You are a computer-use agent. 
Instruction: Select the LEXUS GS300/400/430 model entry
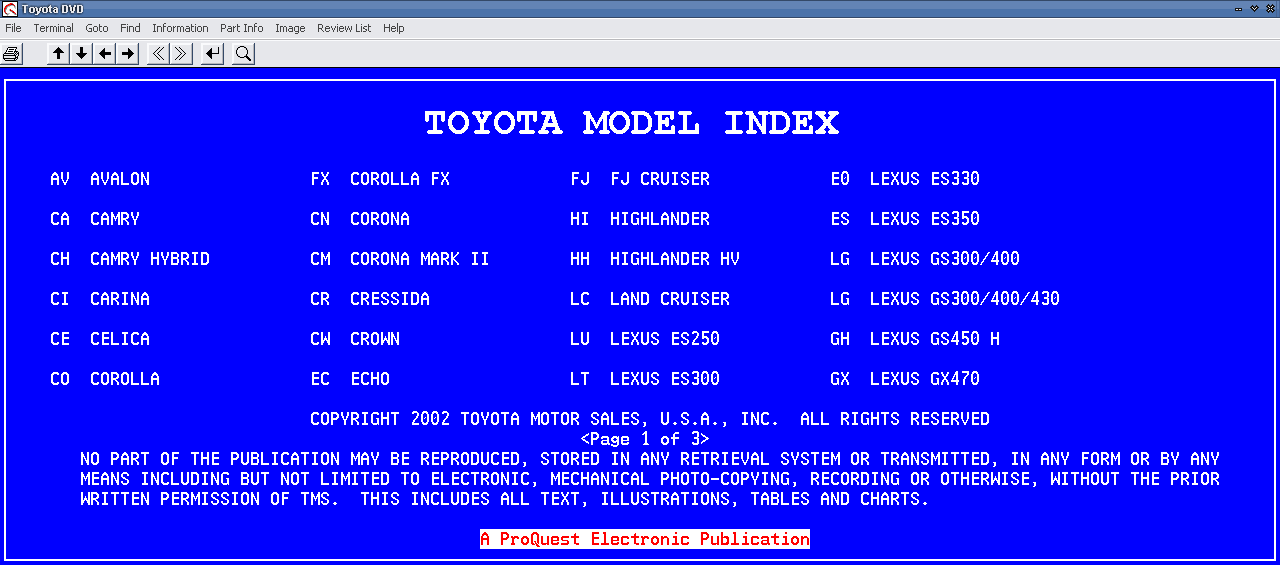(945, 299)
